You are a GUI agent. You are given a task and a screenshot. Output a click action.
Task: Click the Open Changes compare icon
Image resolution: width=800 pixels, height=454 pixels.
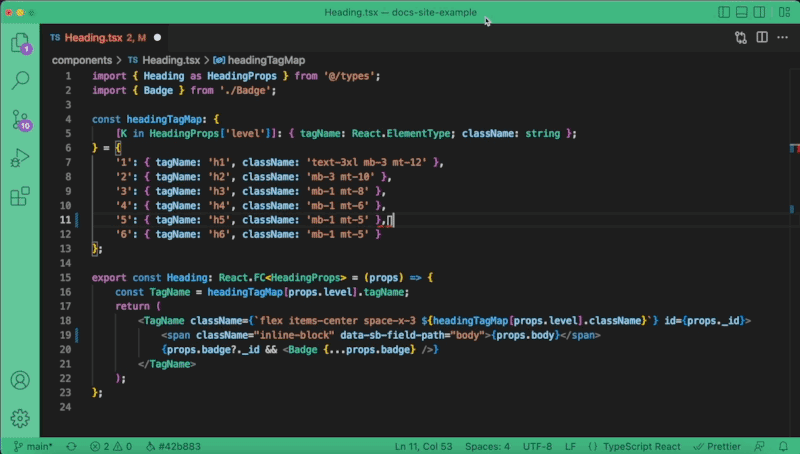pos(741,38)
